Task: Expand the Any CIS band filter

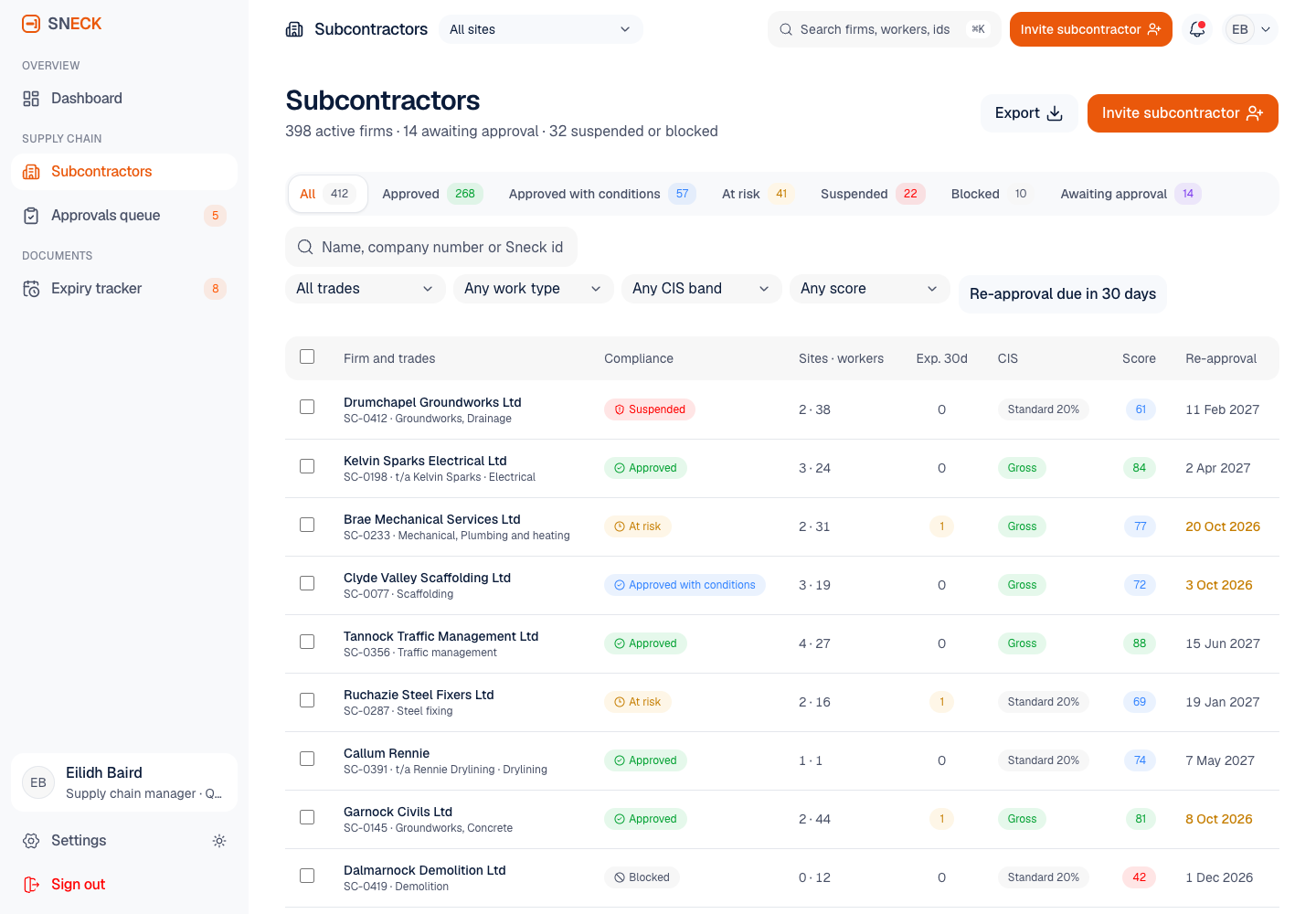Action: [x=702, y=289]
